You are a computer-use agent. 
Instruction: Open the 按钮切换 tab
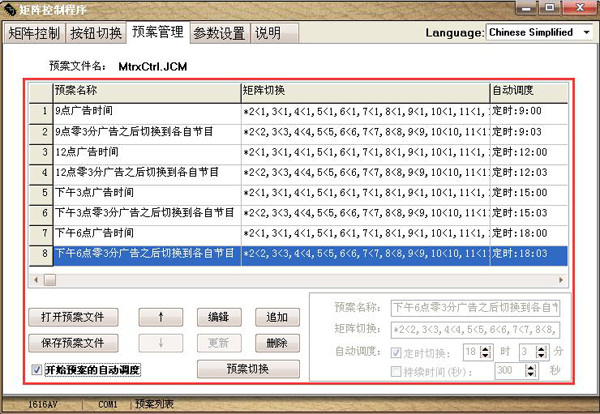[x=96, y=33]
